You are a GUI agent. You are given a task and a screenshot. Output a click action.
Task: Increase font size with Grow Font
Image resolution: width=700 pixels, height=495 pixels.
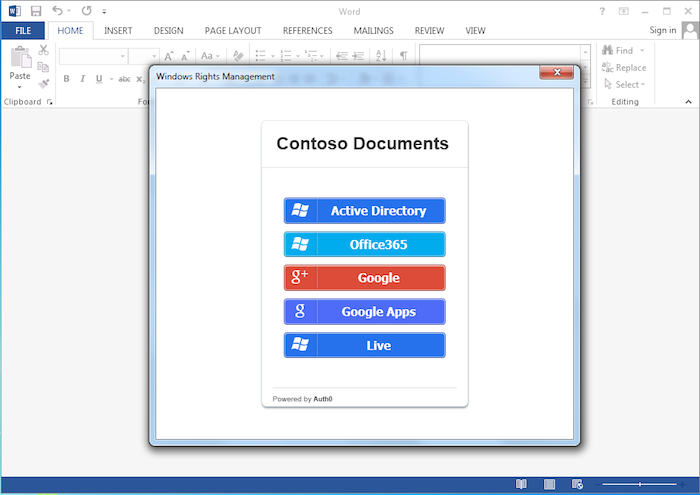[x=169, y=56]
